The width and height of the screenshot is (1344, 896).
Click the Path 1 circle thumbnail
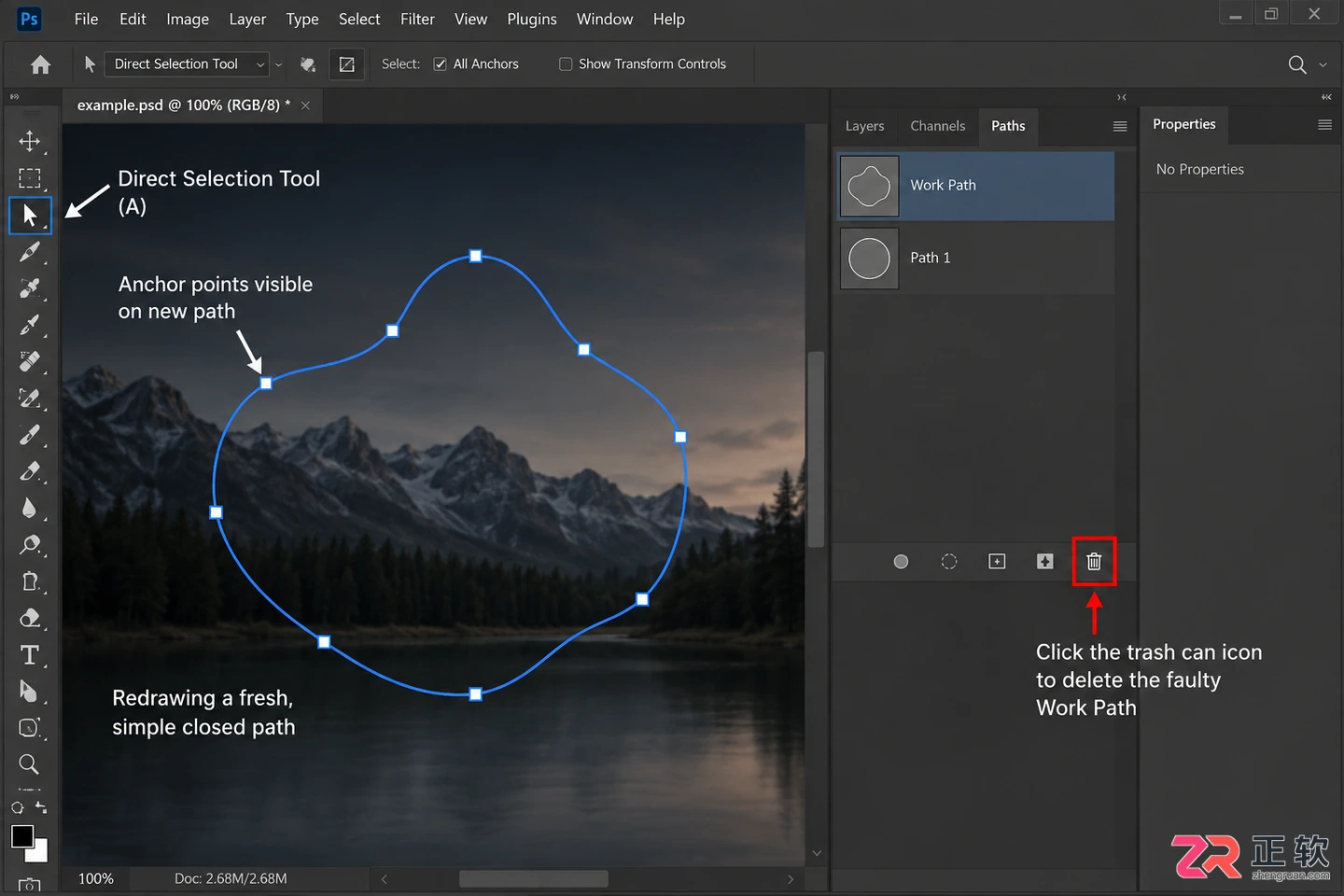click(869, 259)
